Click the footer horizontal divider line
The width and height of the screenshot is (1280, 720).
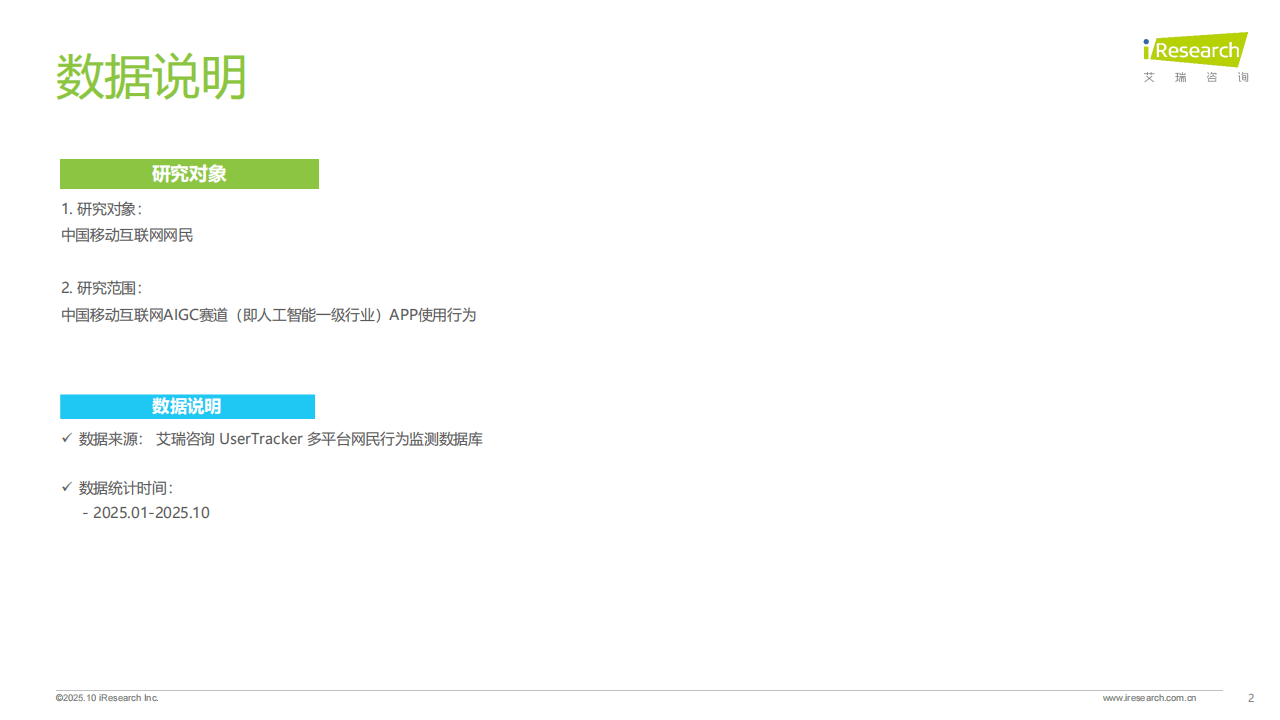point(640,690)
